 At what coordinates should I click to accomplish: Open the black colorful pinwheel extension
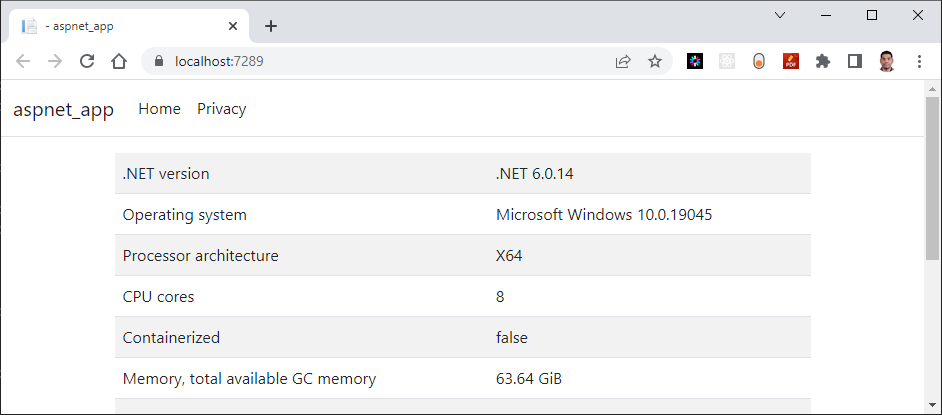click(x=695, y=61)
